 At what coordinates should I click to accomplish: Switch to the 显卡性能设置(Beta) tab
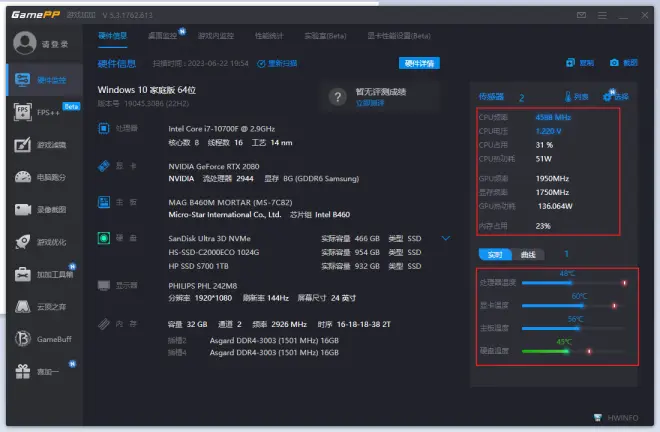[x=399, y=36]
